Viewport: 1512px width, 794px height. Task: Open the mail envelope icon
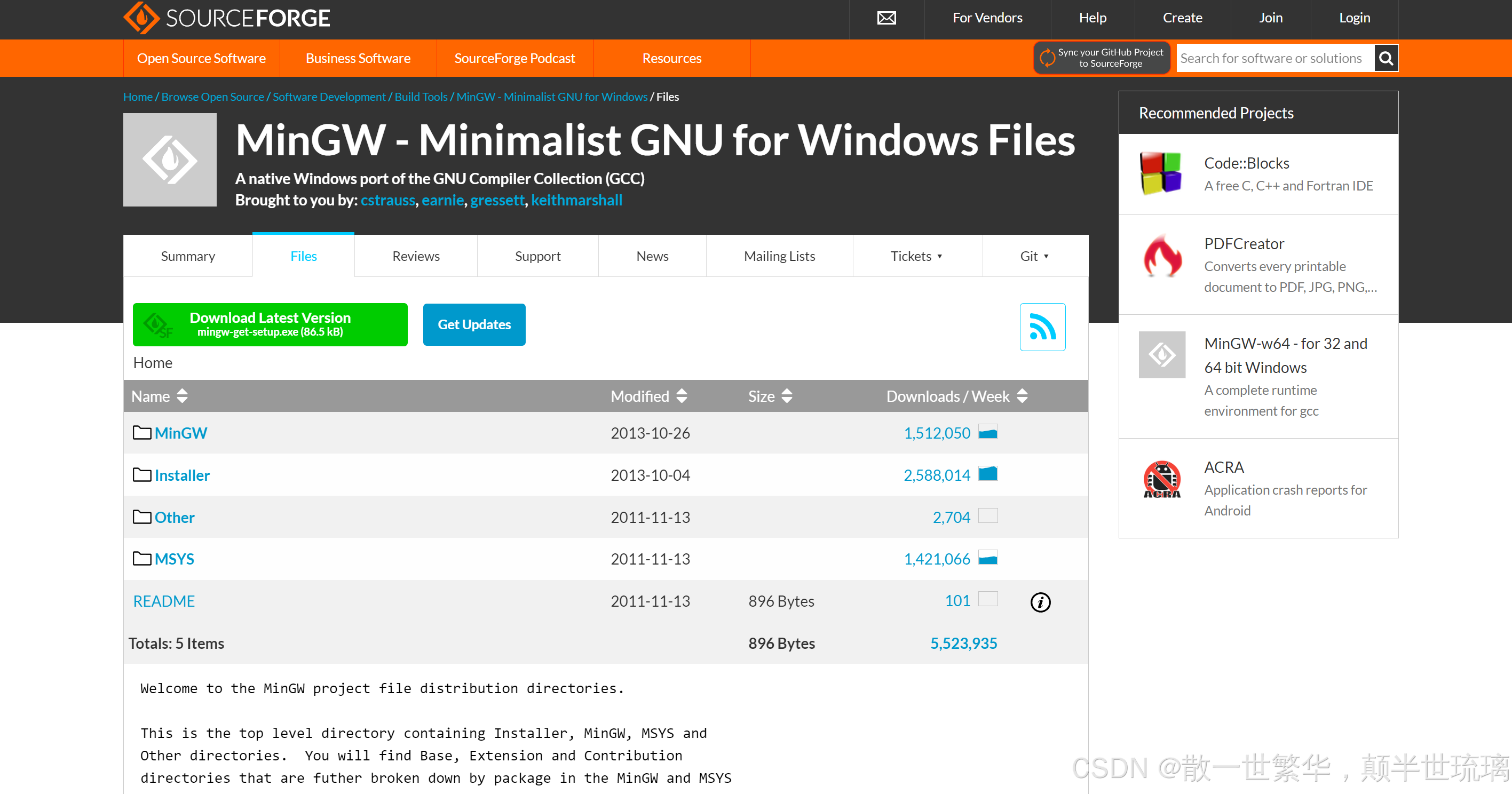pos(886,18)
